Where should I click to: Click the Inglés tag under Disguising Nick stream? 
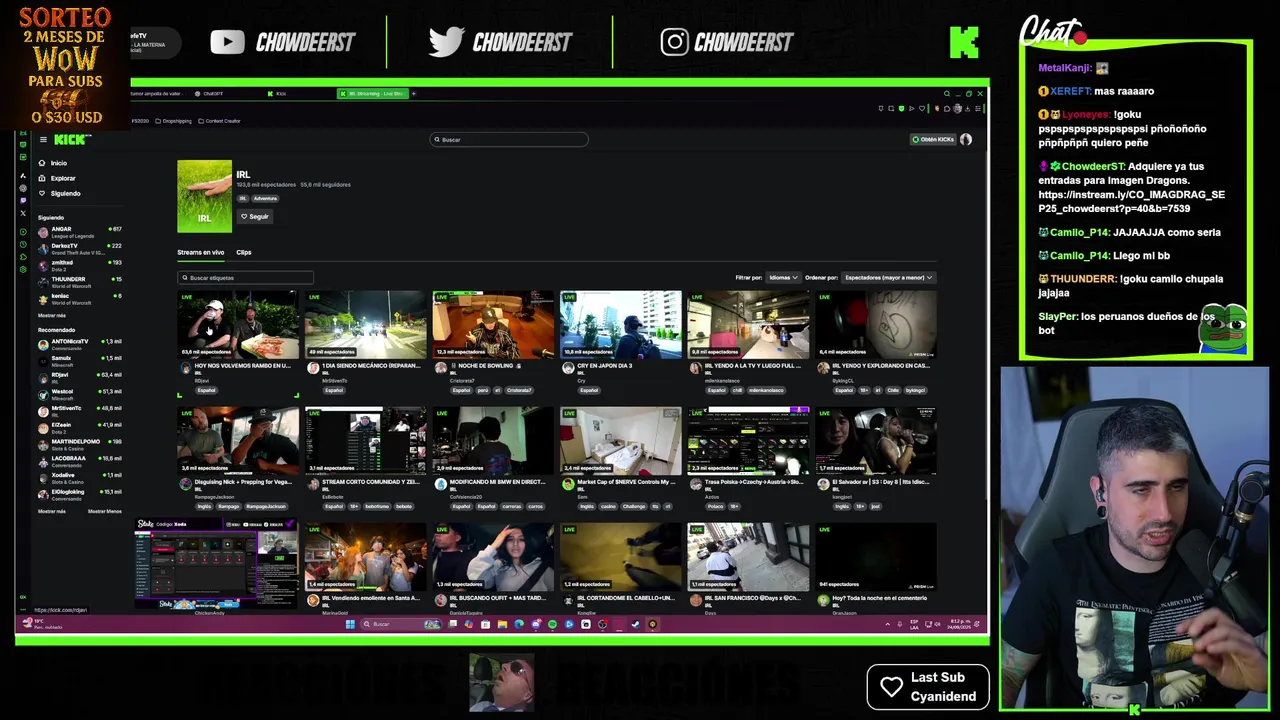[x=204, y=506]
